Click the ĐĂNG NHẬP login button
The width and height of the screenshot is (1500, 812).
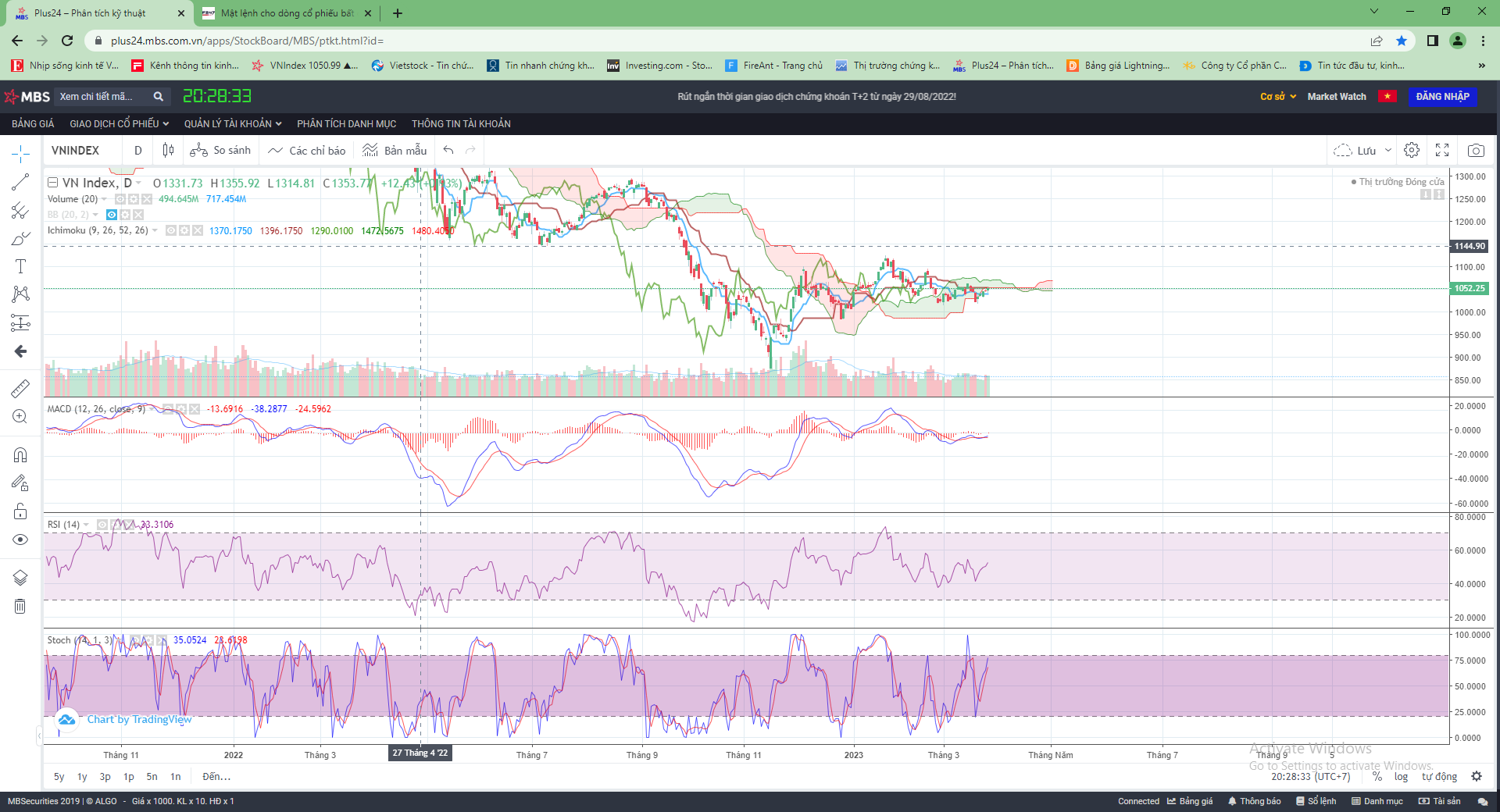point(1442,96)
